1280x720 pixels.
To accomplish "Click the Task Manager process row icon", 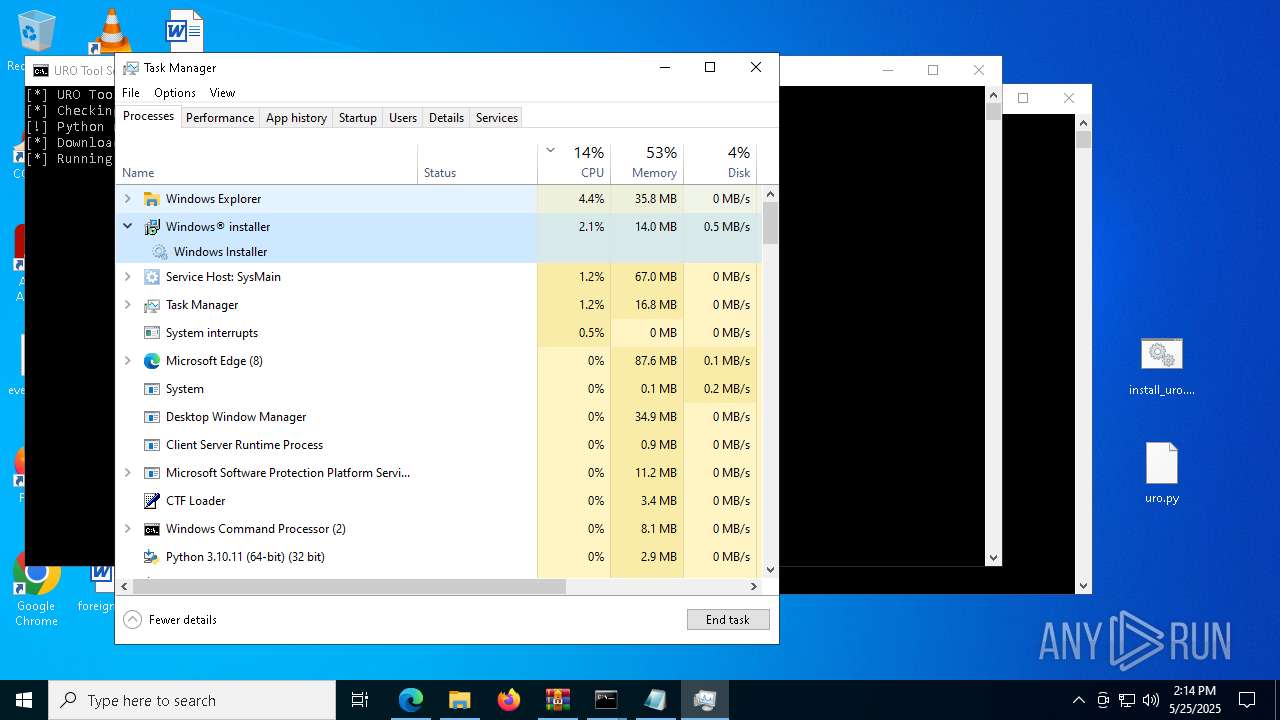I will [152, 305].
